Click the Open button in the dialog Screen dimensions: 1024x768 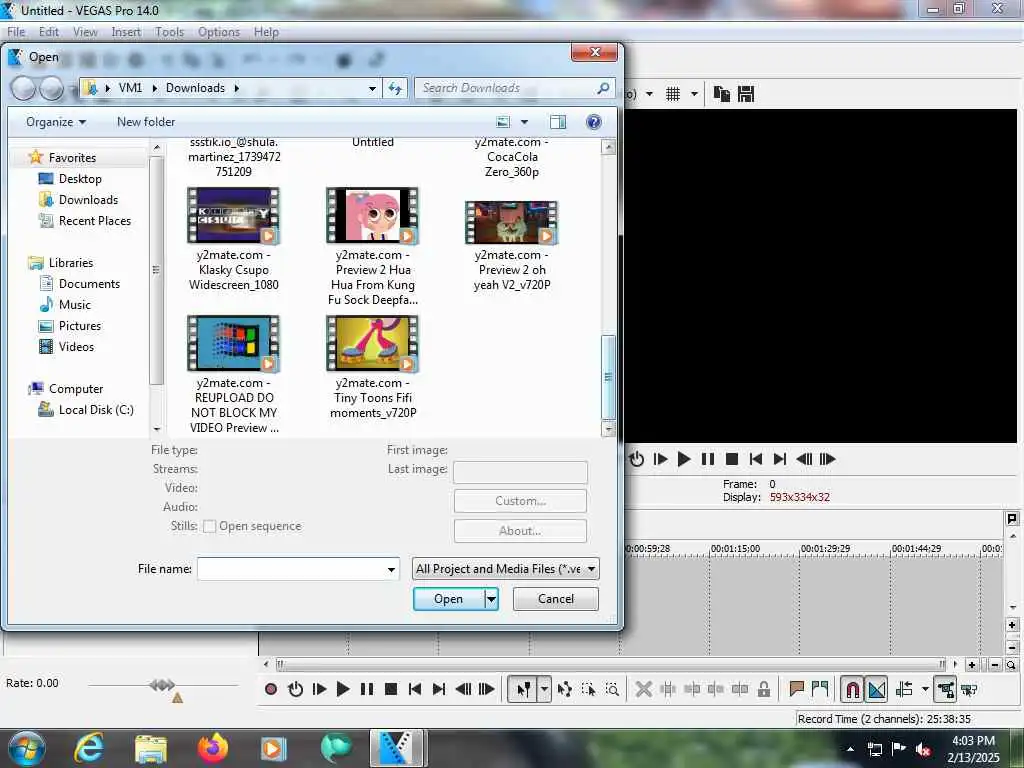[449, 599]
